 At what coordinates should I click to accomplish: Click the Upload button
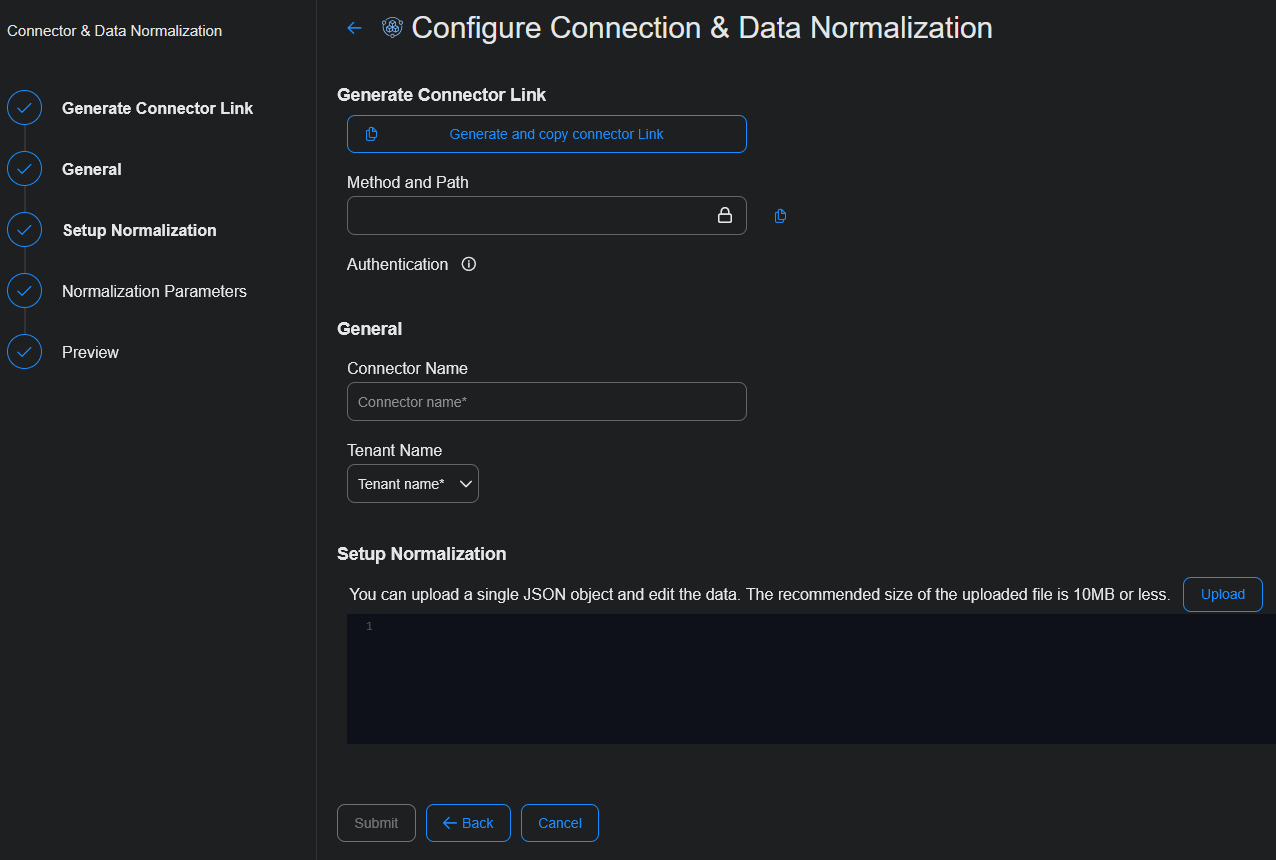[1222, 594]
